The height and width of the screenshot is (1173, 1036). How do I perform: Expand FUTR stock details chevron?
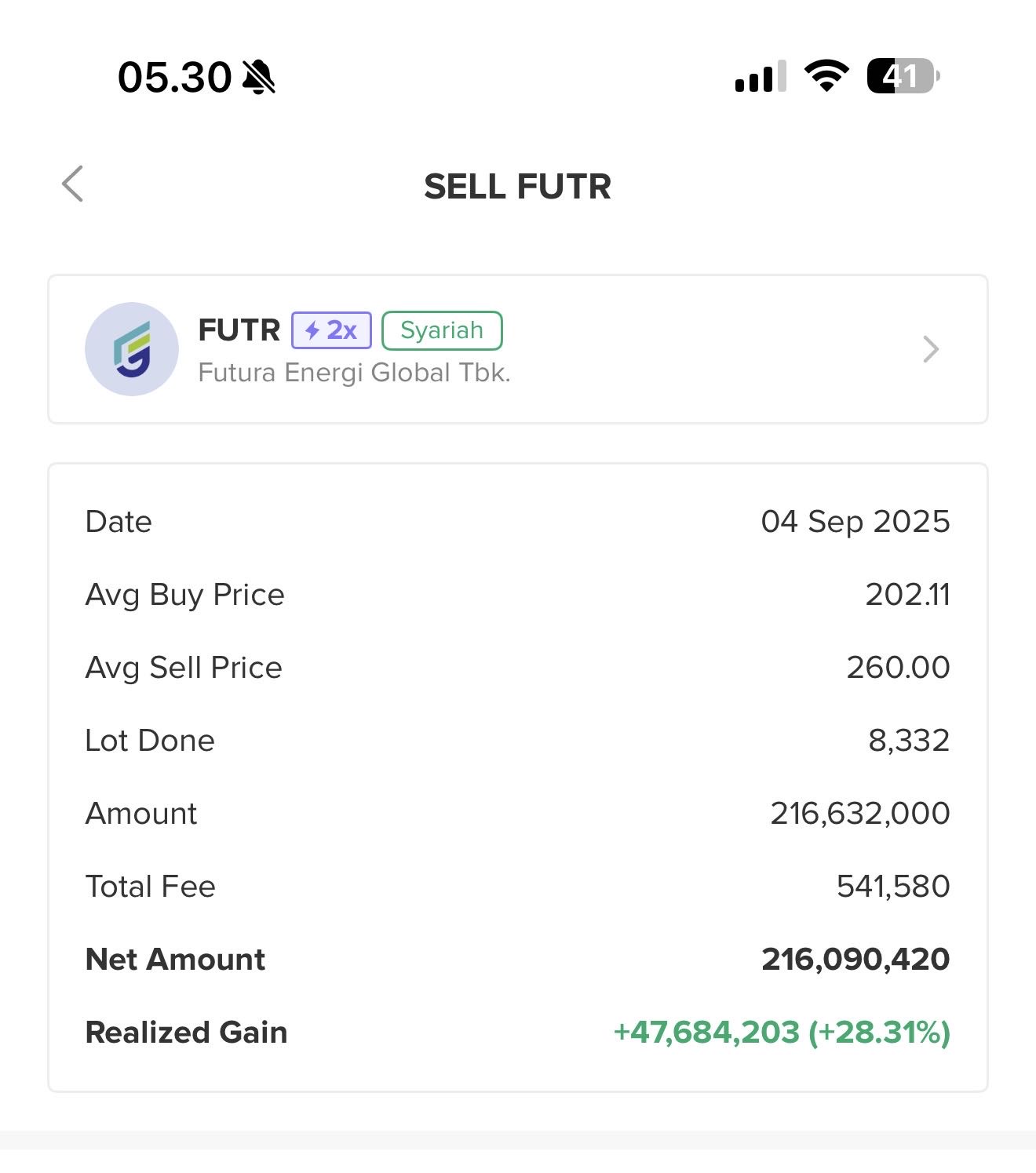931,349
